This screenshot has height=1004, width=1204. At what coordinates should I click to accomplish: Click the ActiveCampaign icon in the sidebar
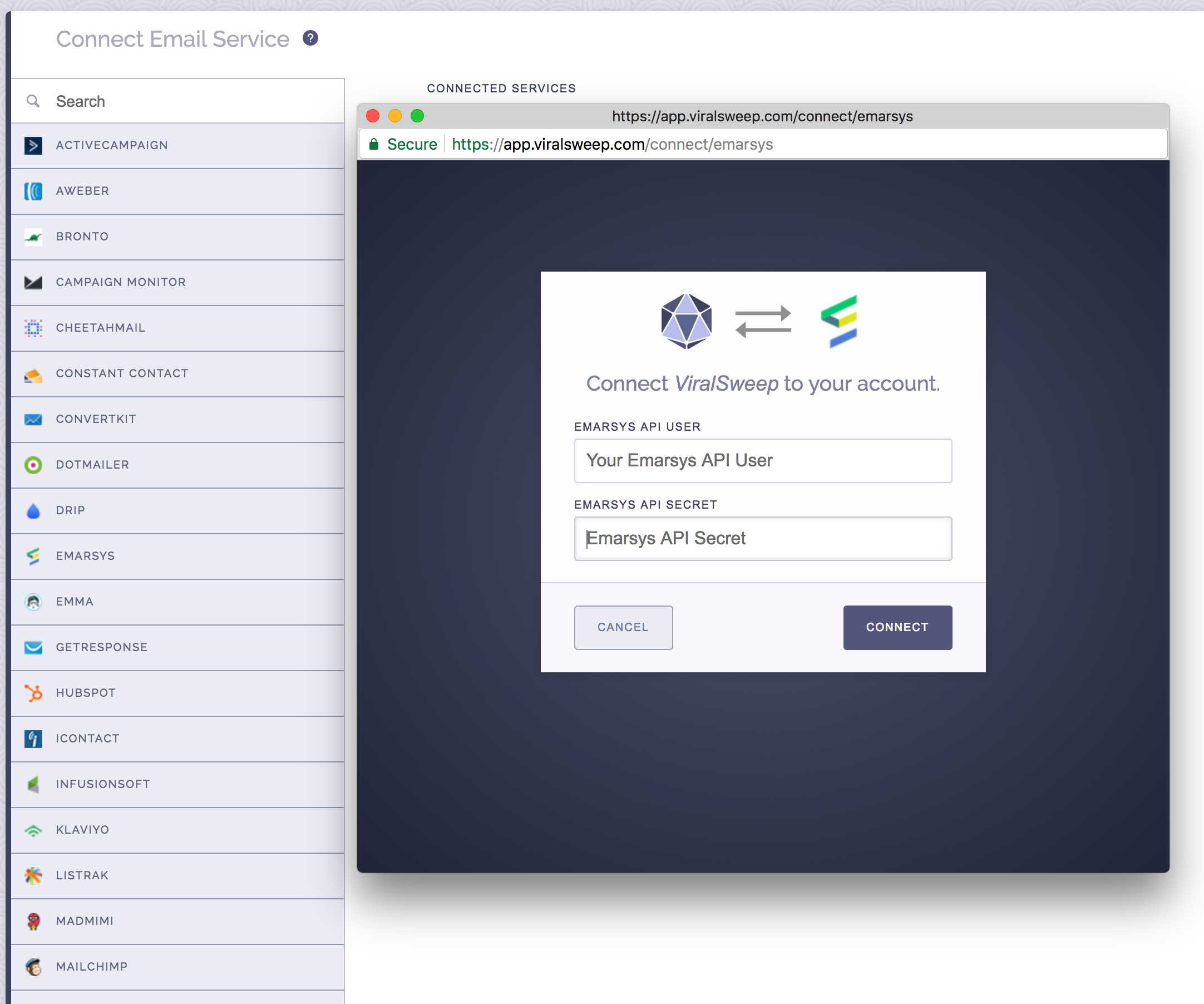tap(33, 146)
